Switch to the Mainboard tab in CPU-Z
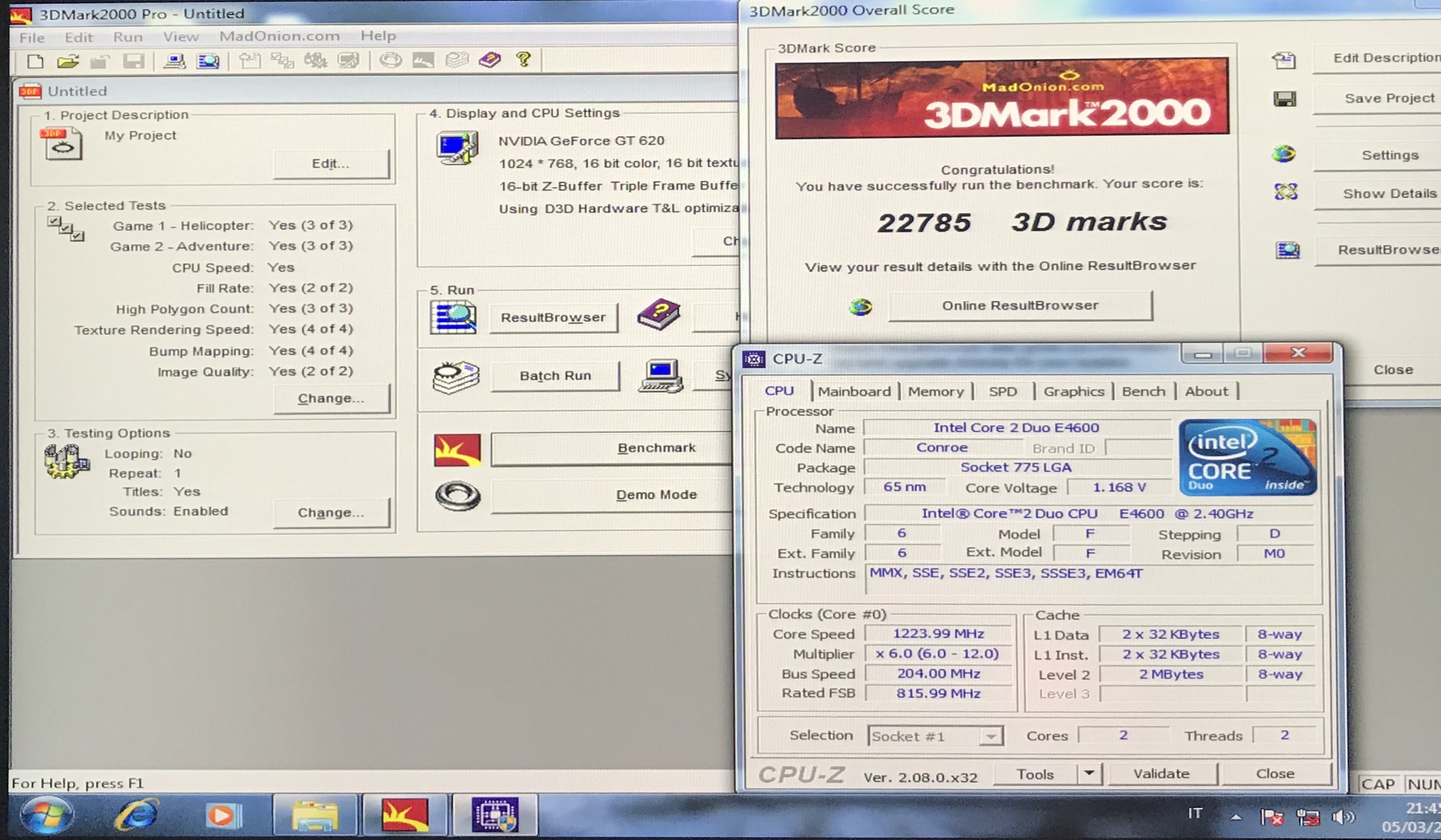 [854, 392]
